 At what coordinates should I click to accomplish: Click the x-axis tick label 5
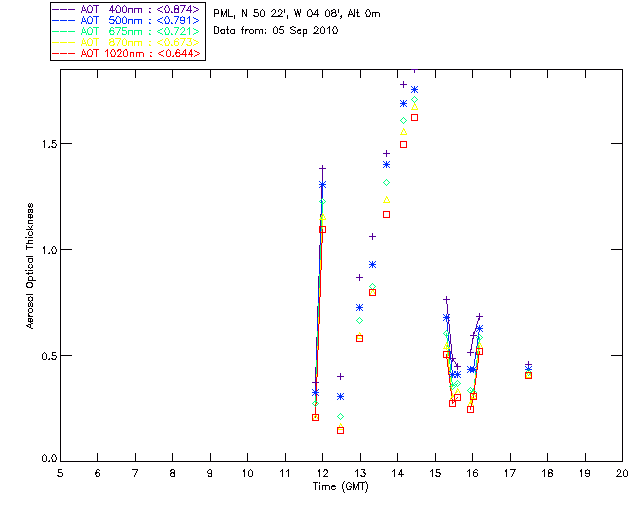point(60,473)
